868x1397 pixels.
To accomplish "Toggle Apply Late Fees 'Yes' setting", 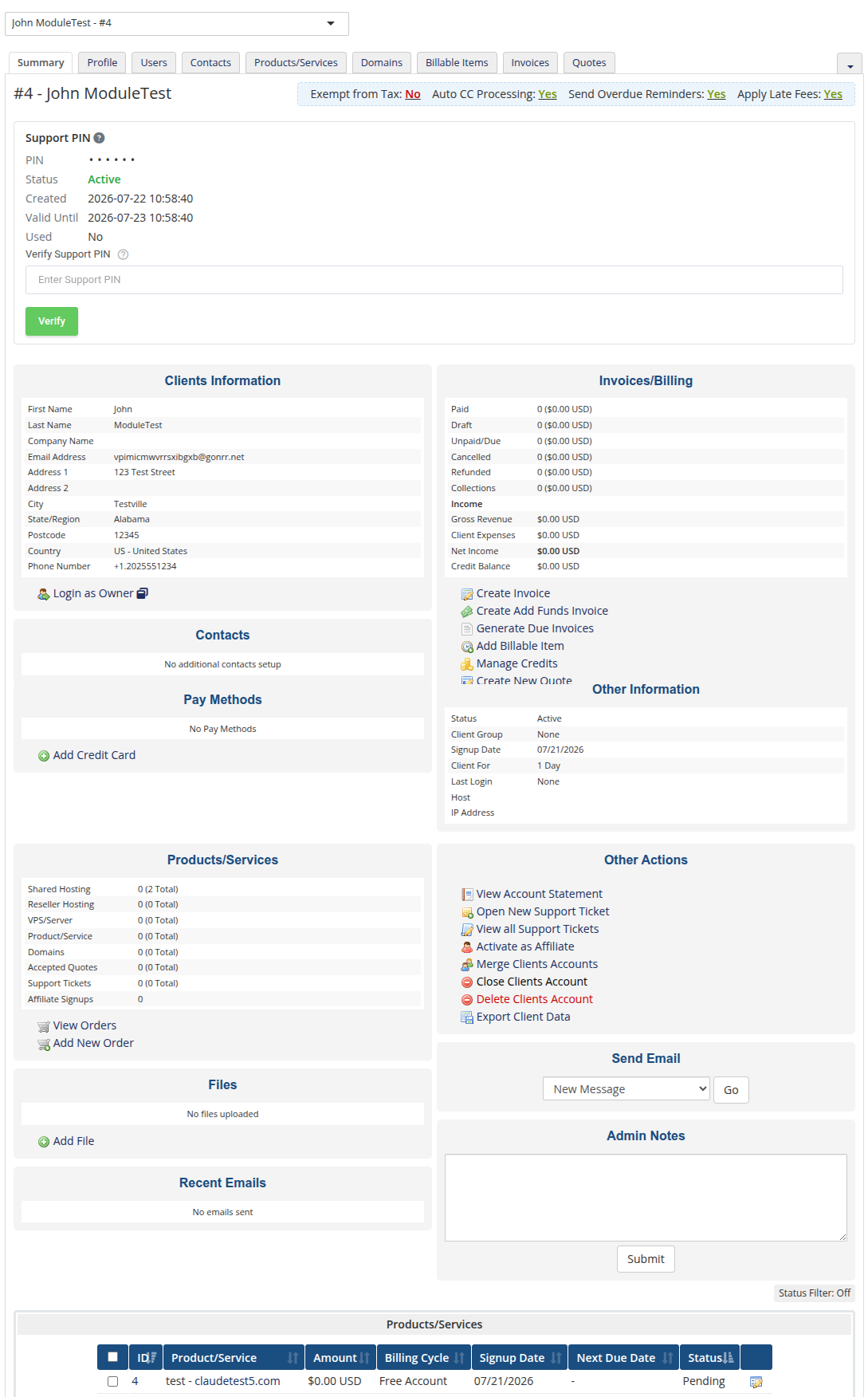I will pyautogui.click(x=833, y=94).
